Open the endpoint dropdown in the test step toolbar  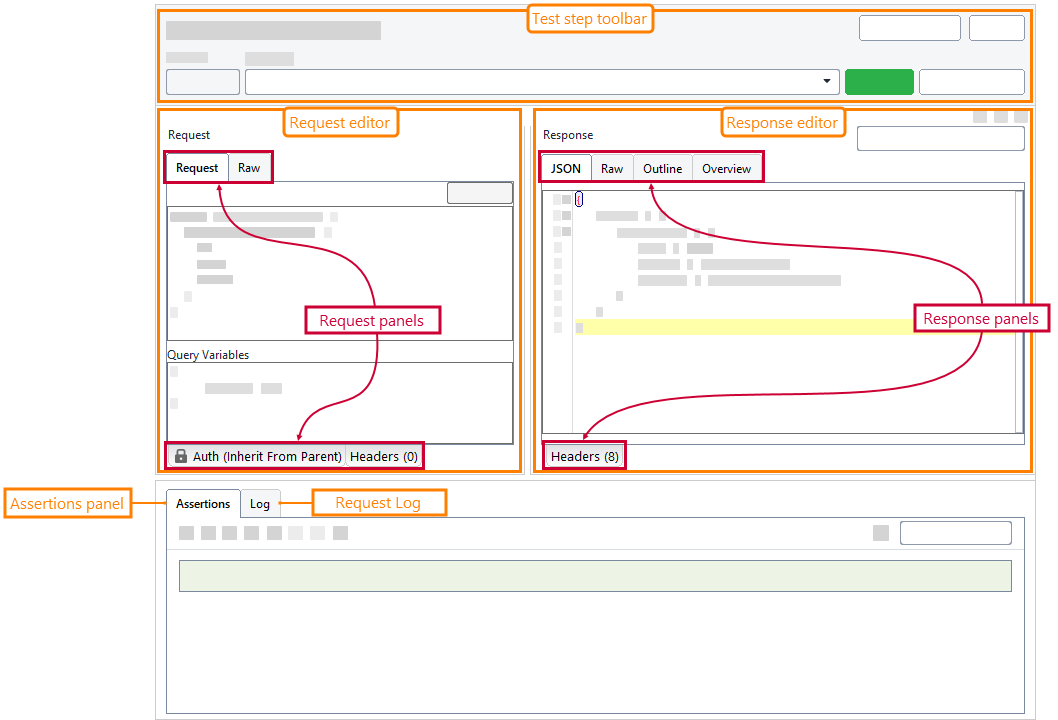point(826,81)
